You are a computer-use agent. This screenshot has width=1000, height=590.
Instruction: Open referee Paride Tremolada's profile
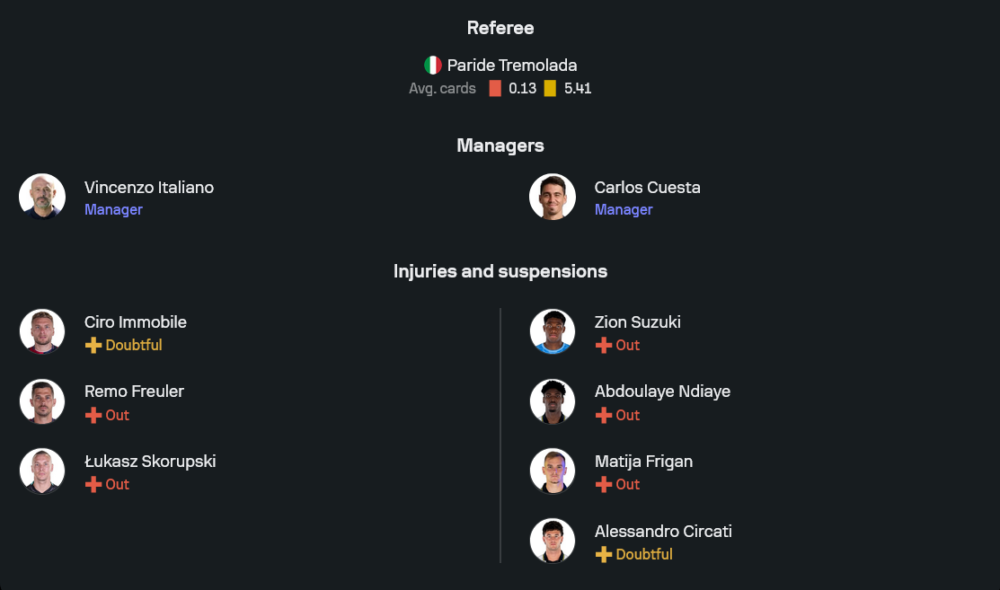511,65
